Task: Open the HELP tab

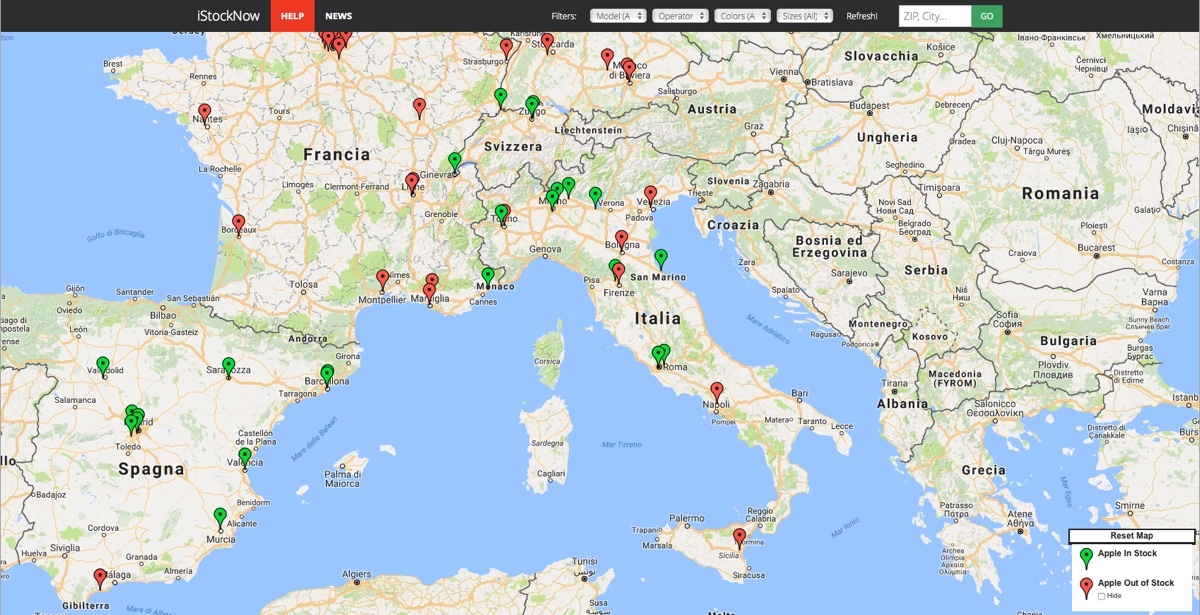Action: pyautogui.click(x=292, y=16)
